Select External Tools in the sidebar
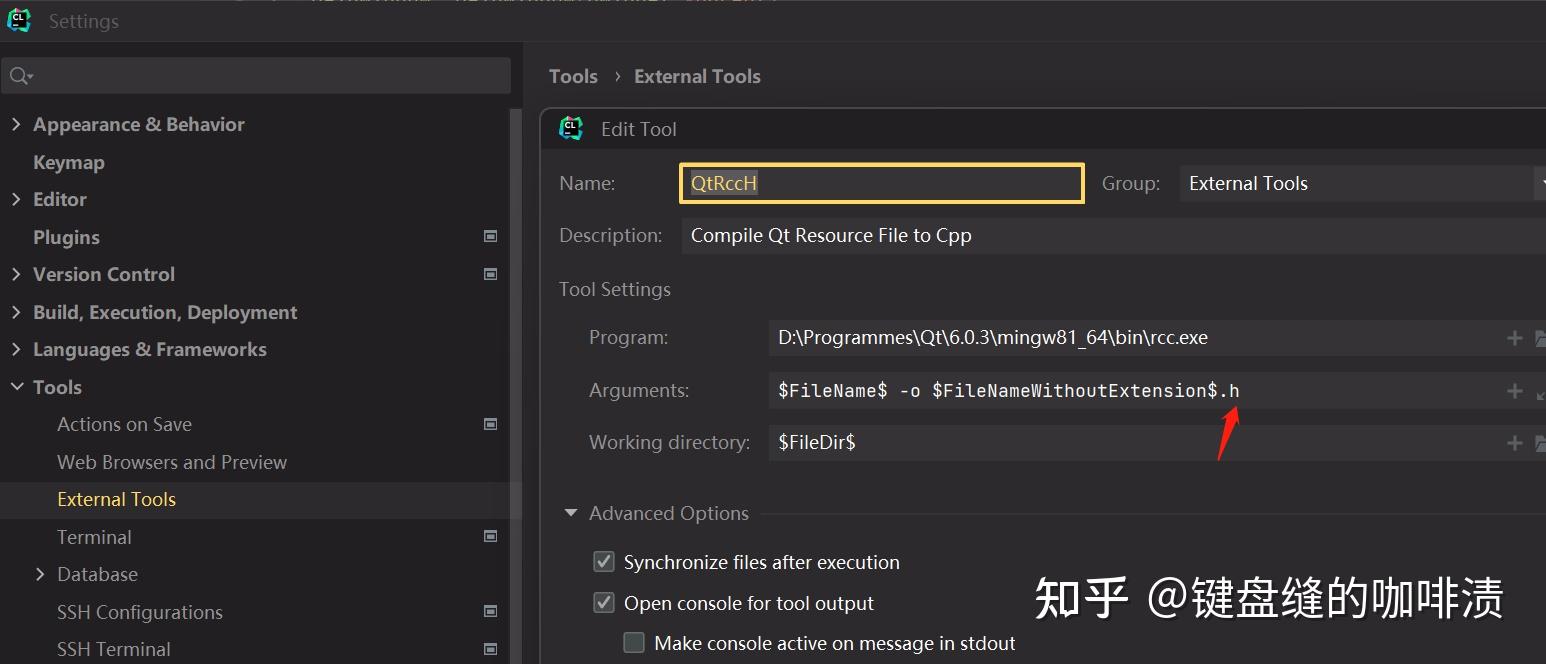1546x664 pixels. pyautogui.click(x=117, y=499)
